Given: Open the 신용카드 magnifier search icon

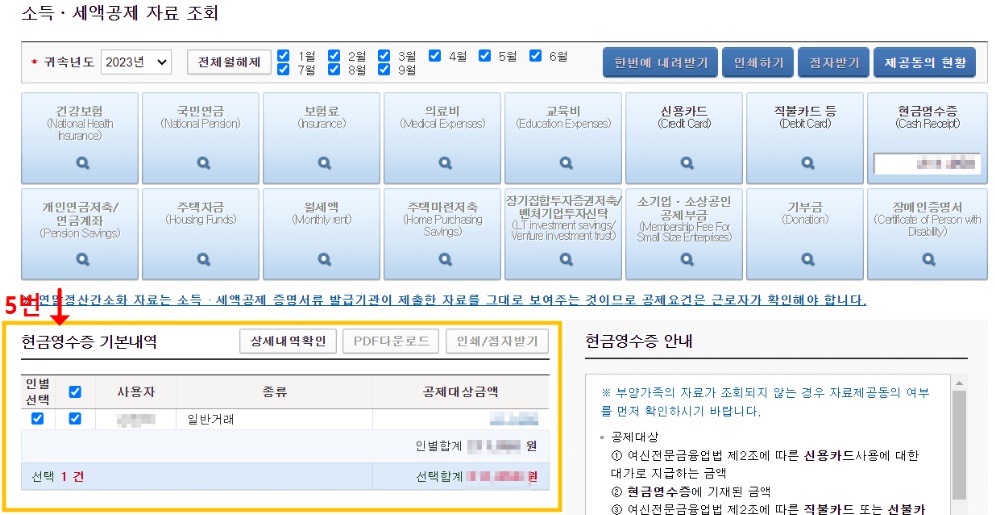Looking at the screenshot, I should tap(687, 164).
